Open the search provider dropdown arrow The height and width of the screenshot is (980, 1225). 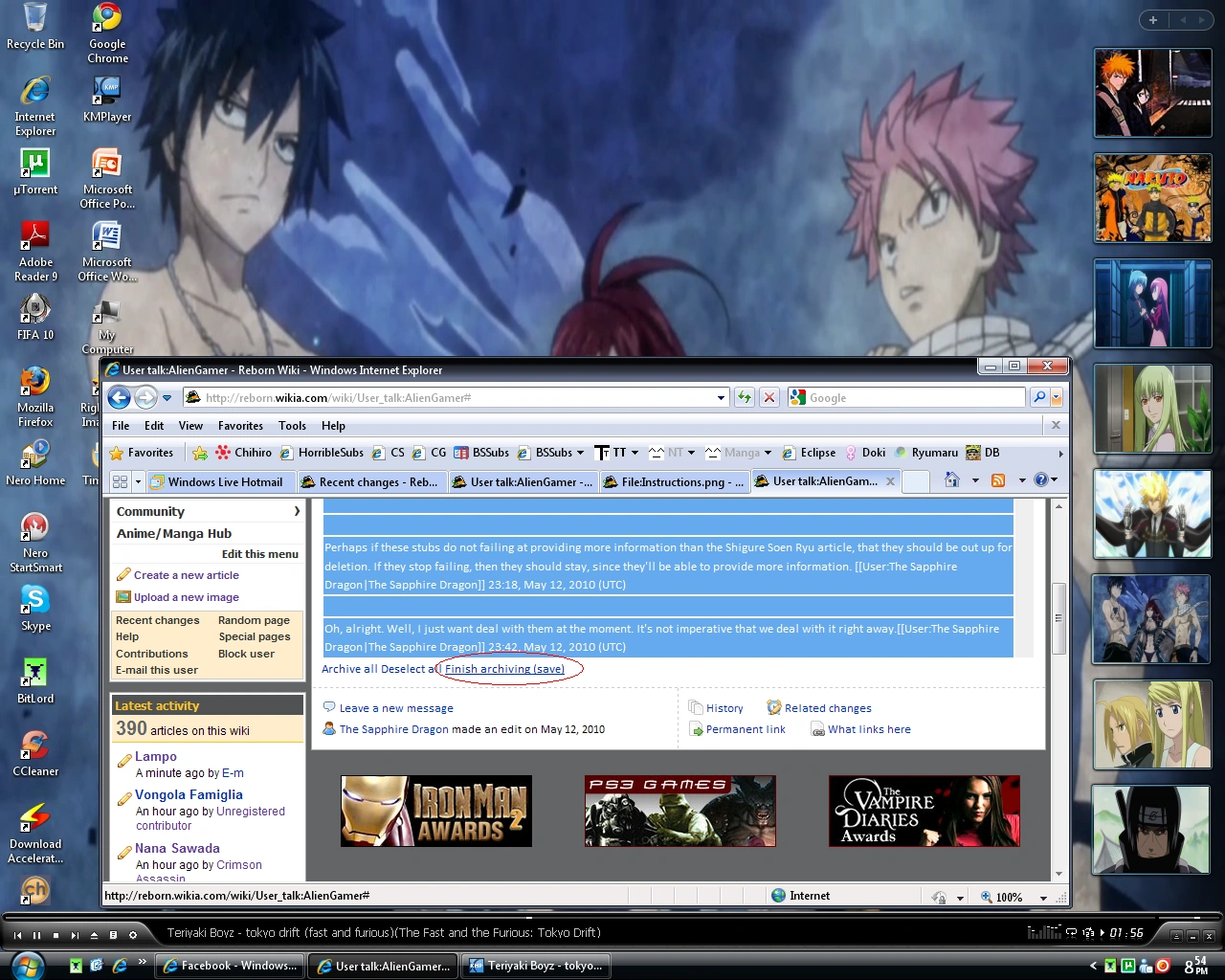1057,397
